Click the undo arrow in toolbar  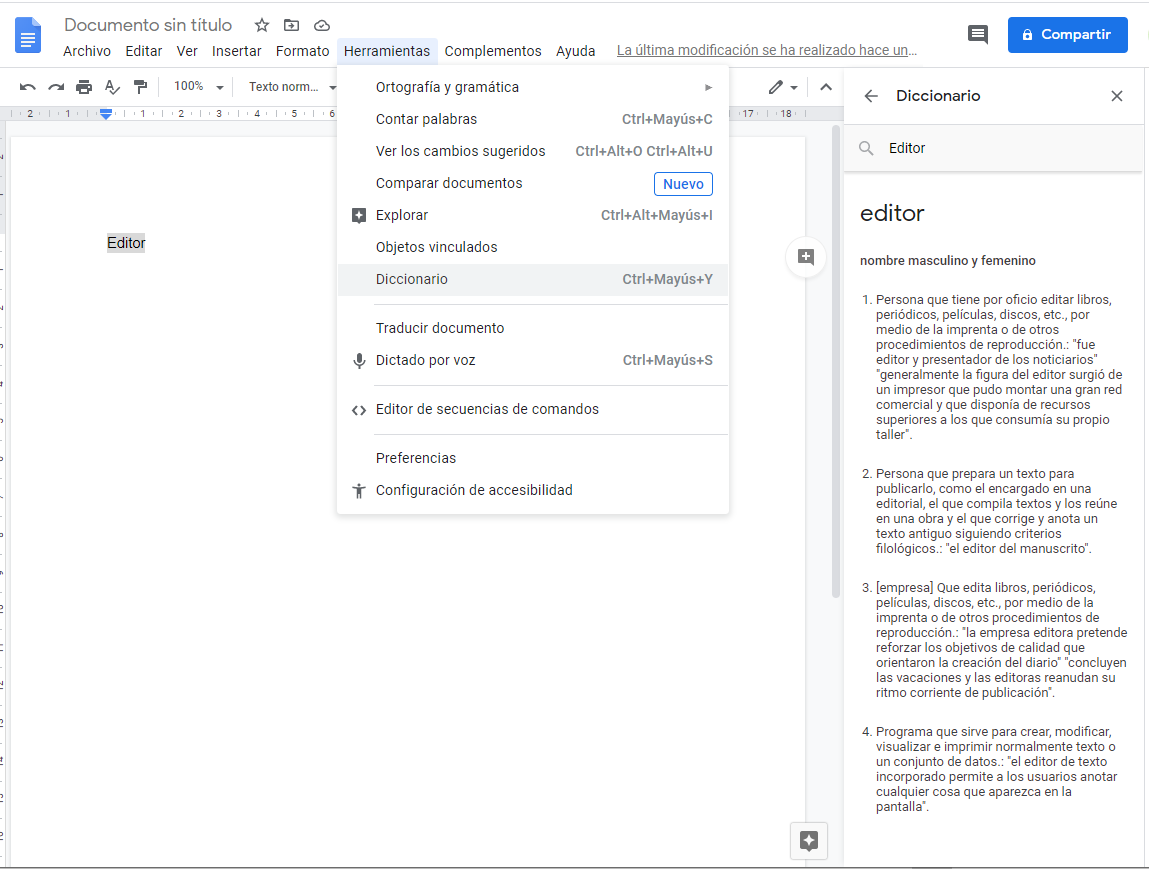[28, 87]
